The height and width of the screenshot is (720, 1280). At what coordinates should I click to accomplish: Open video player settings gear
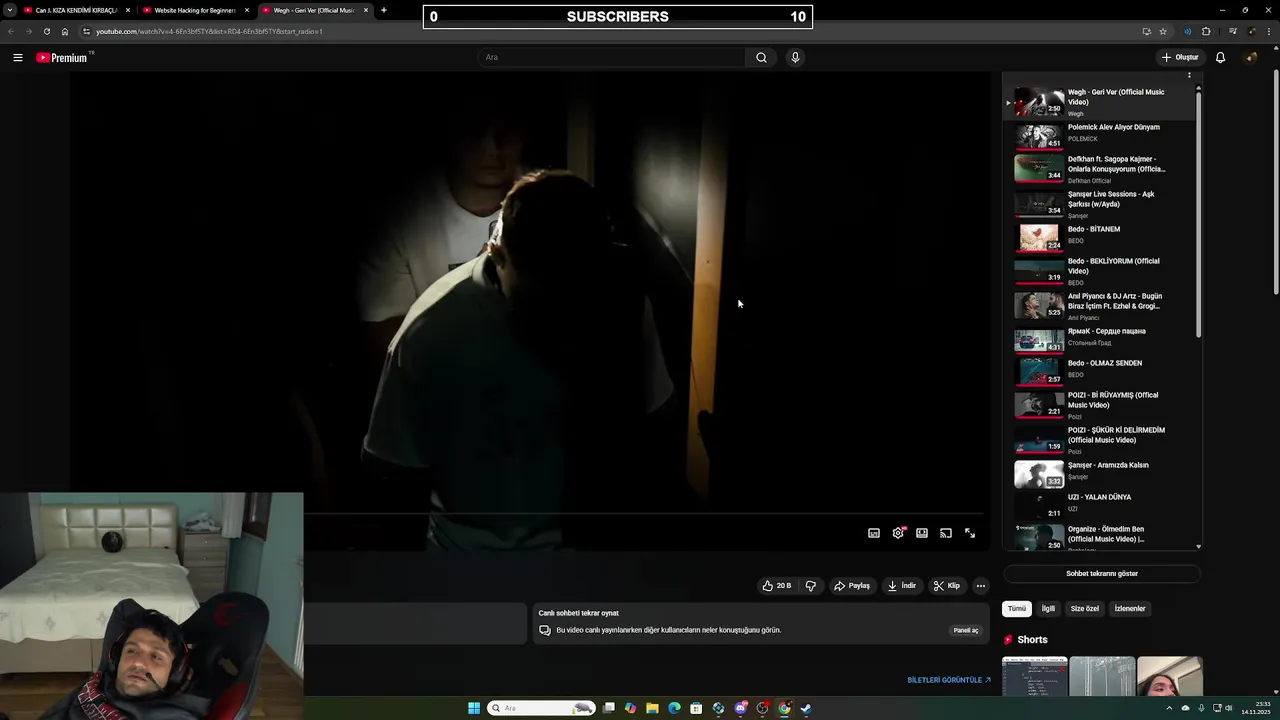898,533
